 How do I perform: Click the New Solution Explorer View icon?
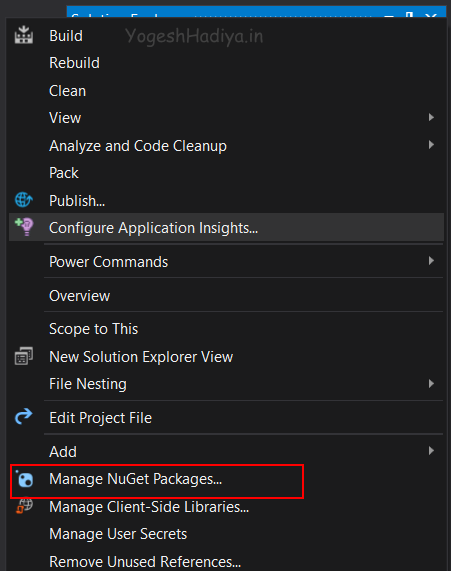24,356
